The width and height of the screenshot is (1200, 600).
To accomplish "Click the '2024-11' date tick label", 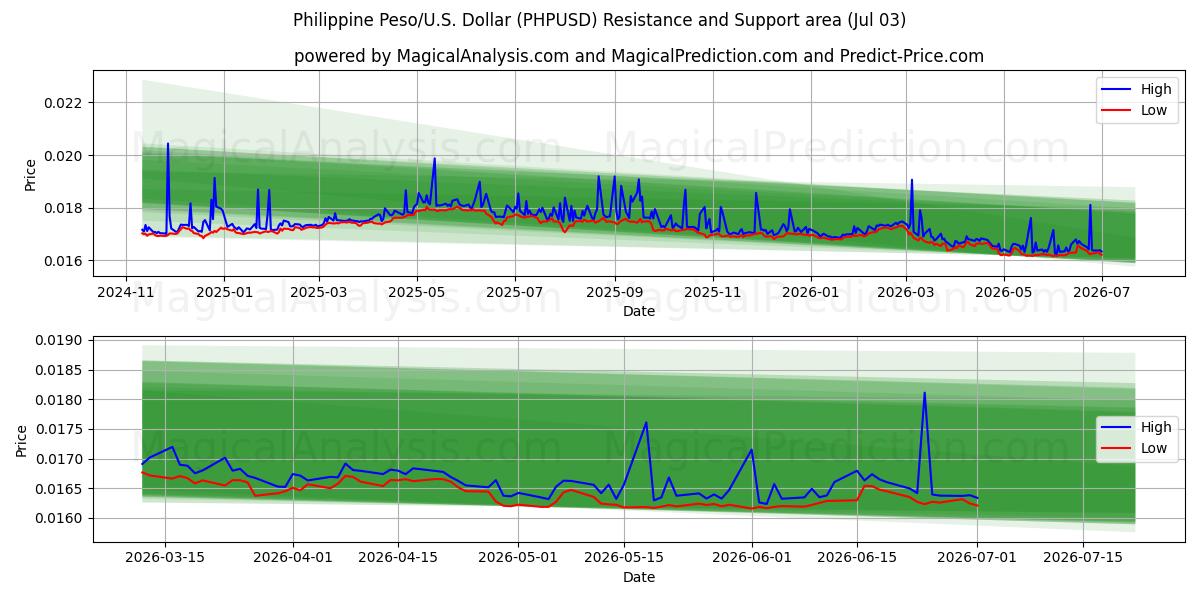I will [x=126, y=291].
